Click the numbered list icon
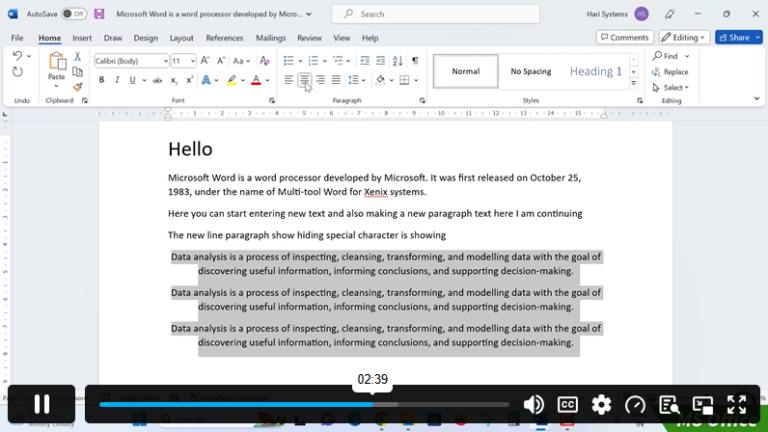 click(x=313, y=61)
